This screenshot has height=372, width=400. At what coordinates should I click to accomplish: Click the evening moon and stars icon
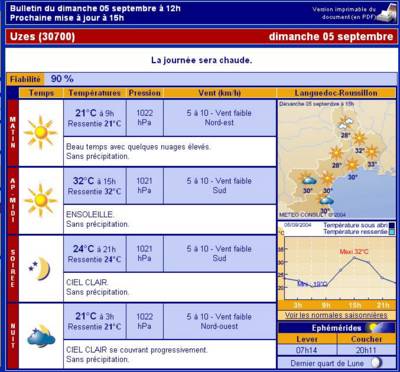pos(40,268)
